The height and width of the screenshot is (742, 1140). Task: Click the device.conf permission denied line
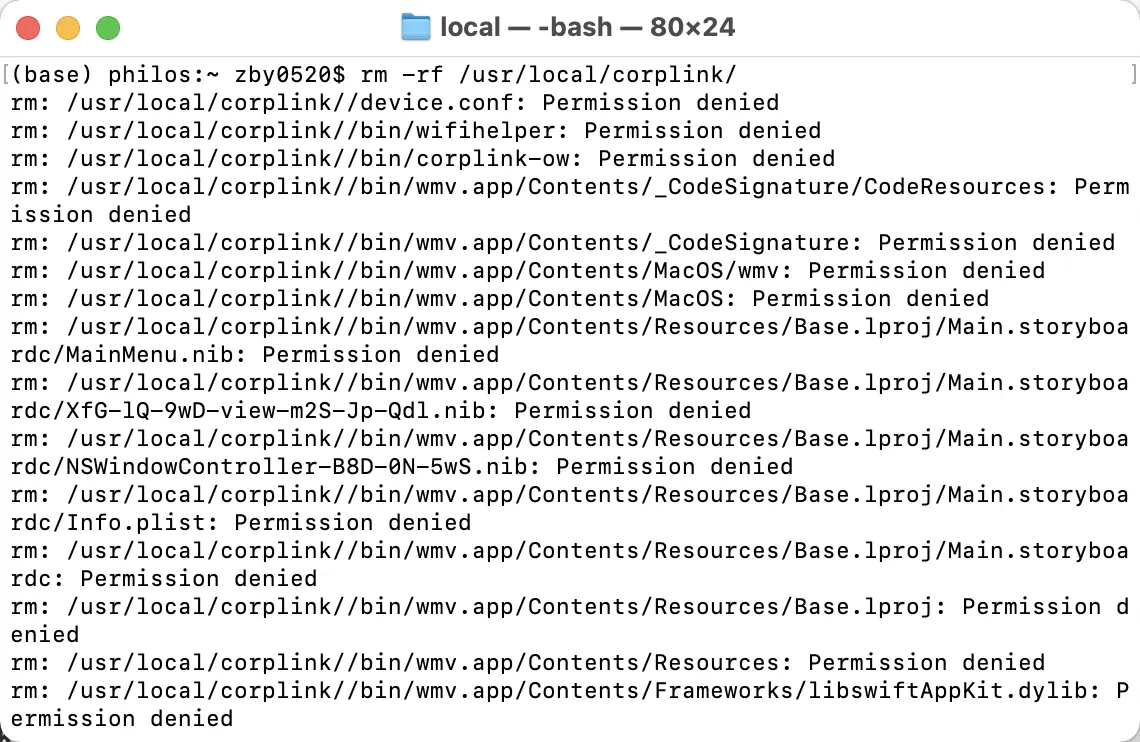click(395, 102)
